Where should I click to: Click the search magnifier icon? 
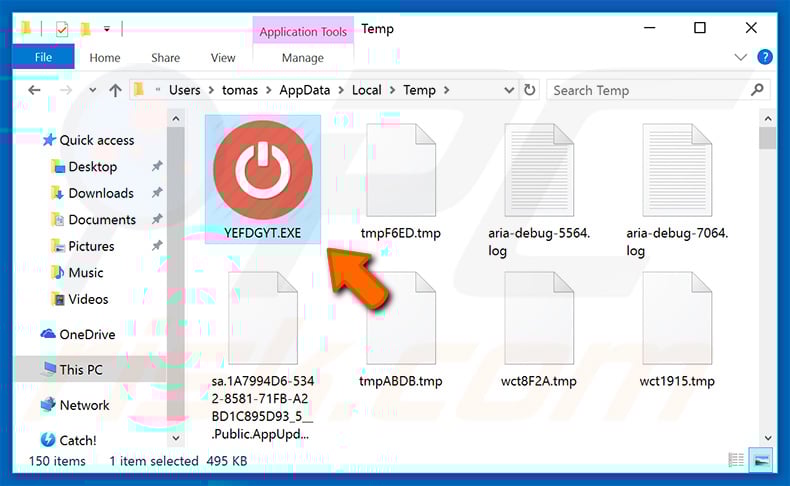tap(757, 90)
